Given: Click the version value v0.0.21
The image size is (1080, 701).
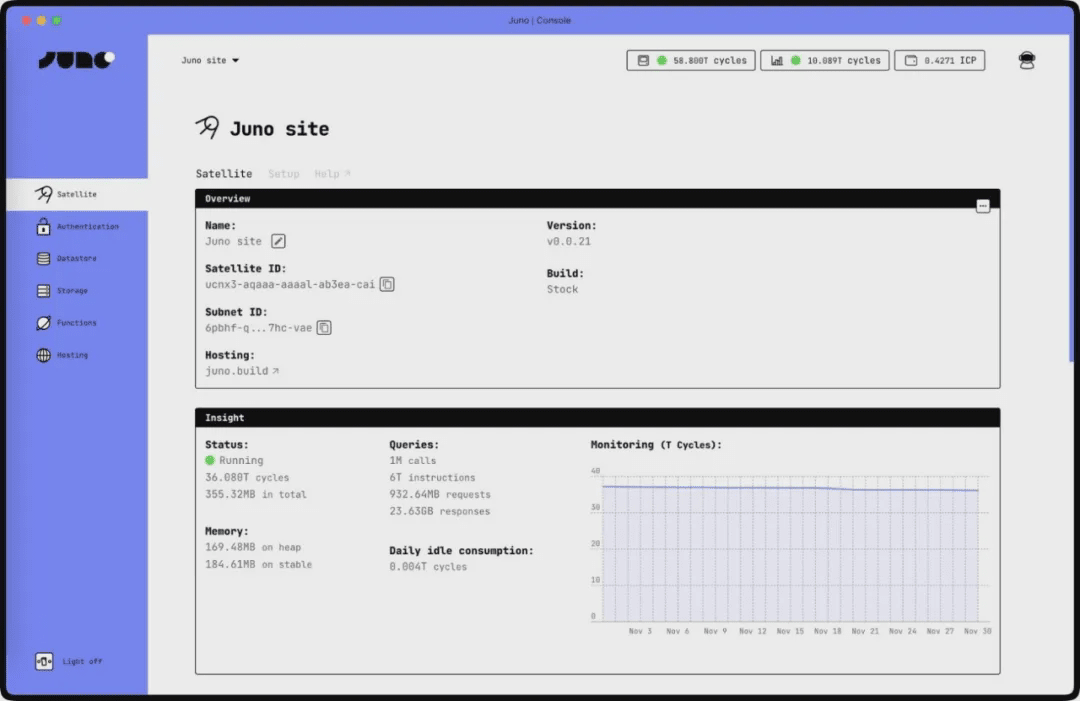Looking at the screenshot, I should pos(569,242).
